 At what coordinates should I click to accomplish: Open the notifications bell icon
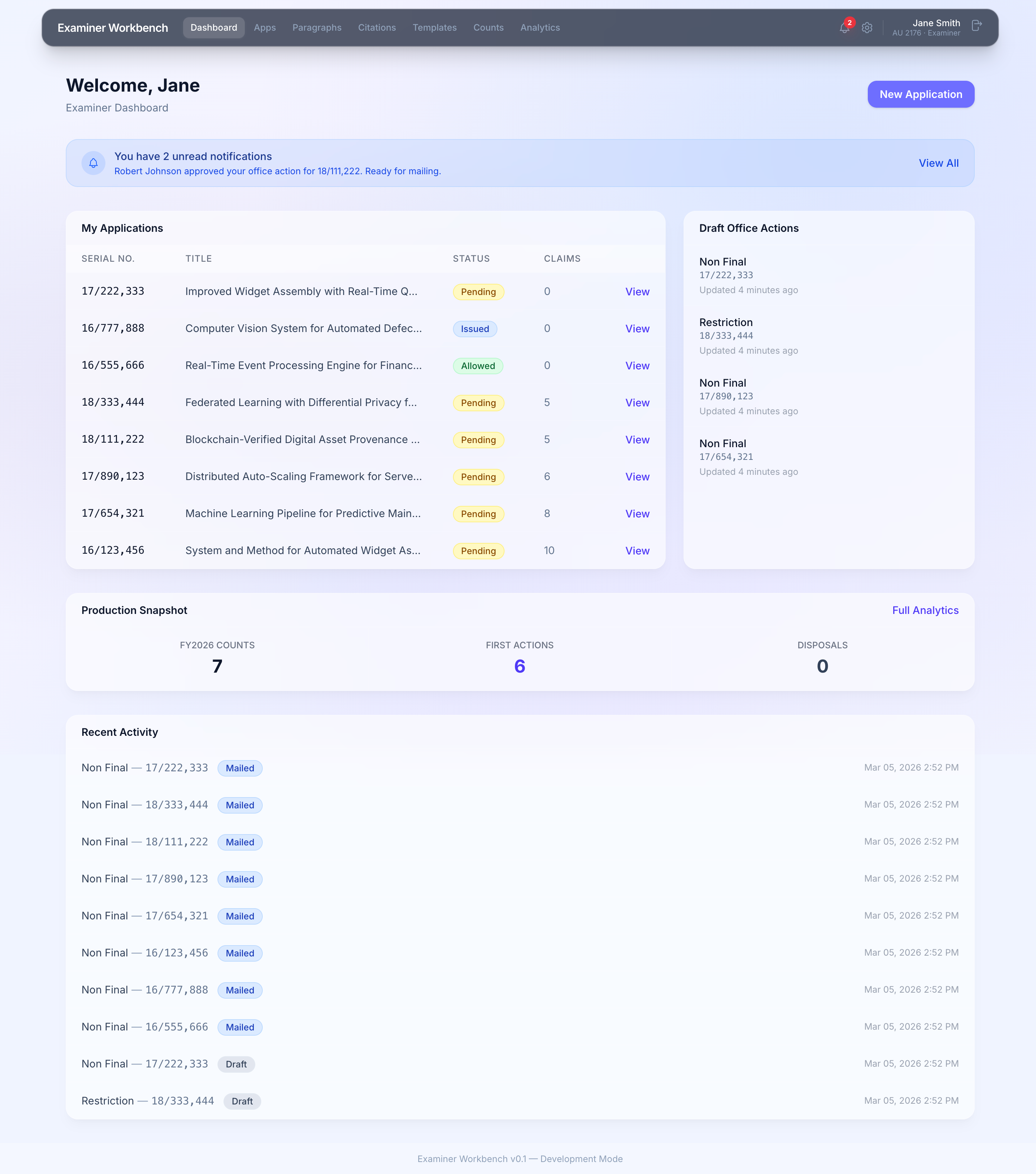click(844, 28)
